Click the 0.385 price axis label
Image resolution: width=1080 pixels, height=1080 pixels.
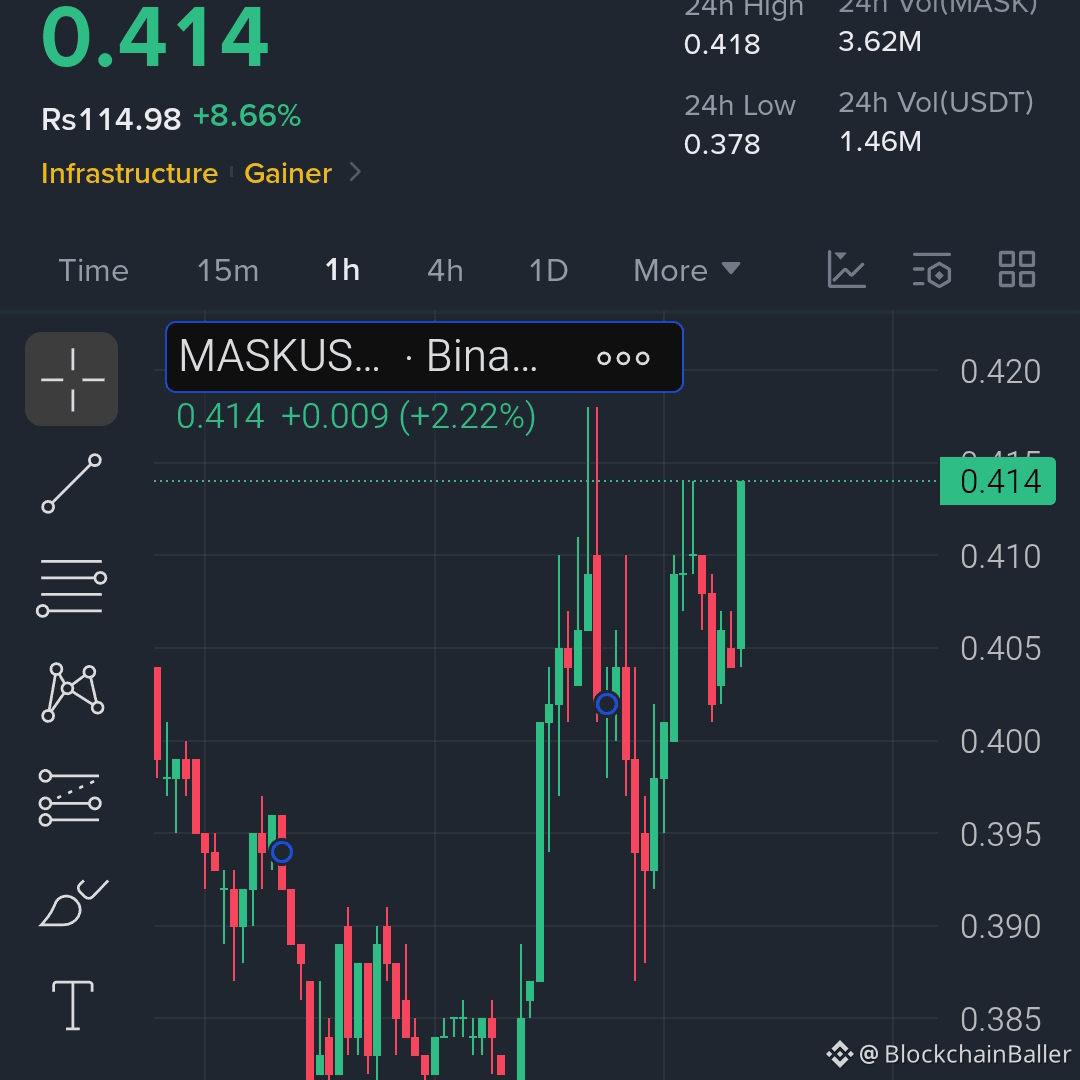click(1000, 1019)
